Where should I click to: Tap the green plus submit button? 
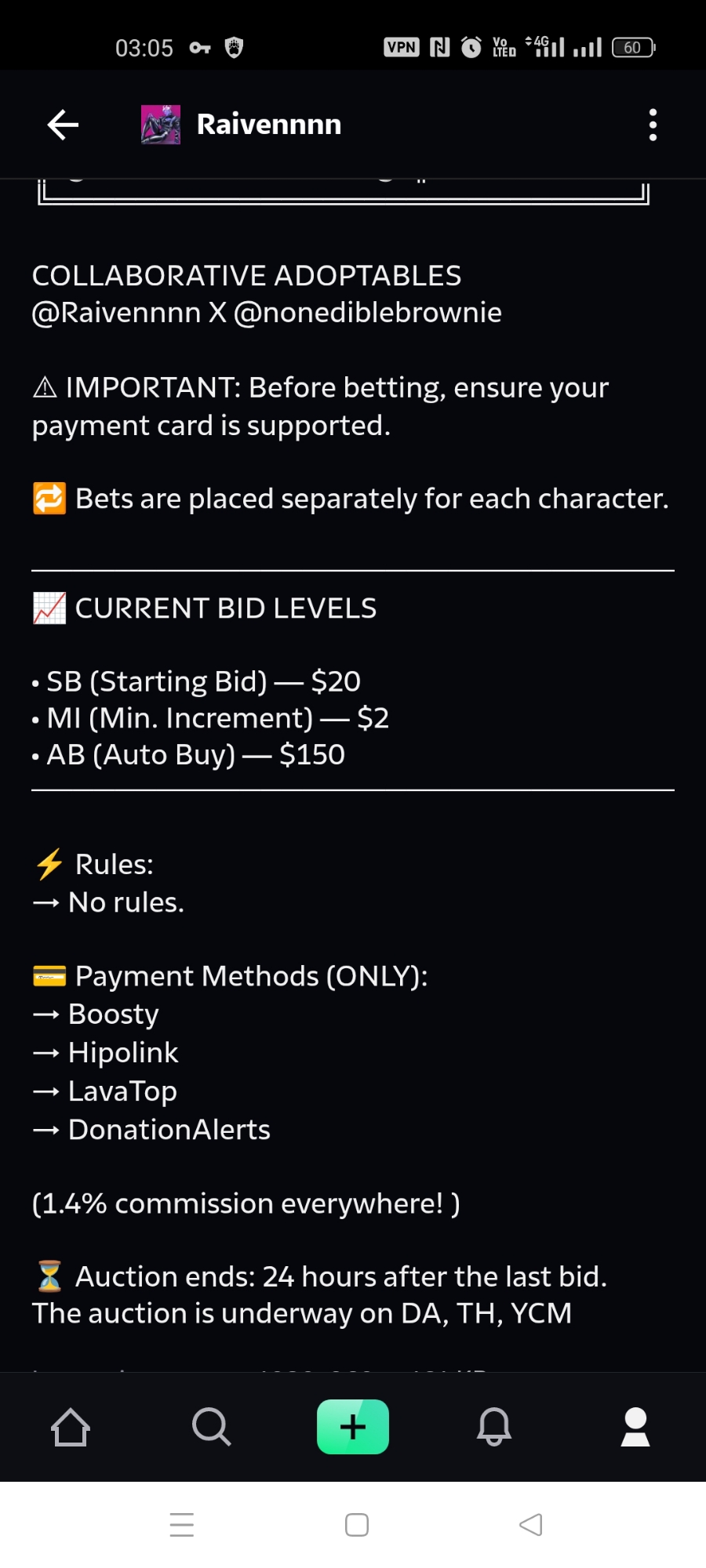[353, 1427]
